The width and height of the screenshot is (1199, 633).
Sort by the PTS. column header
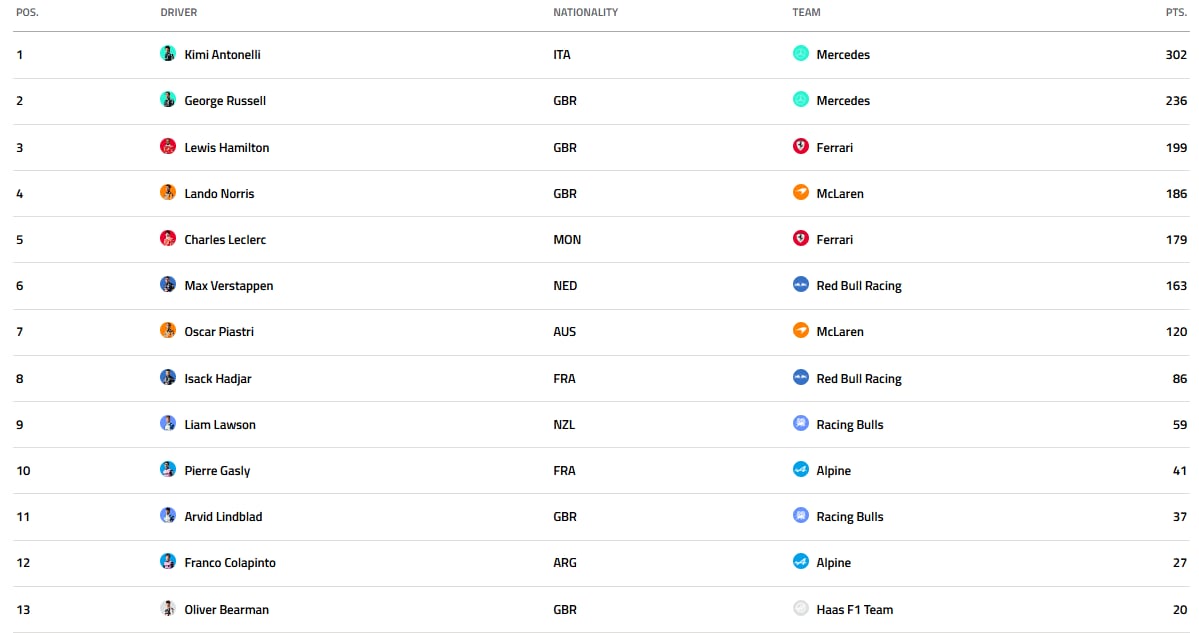pos(1176,12)
